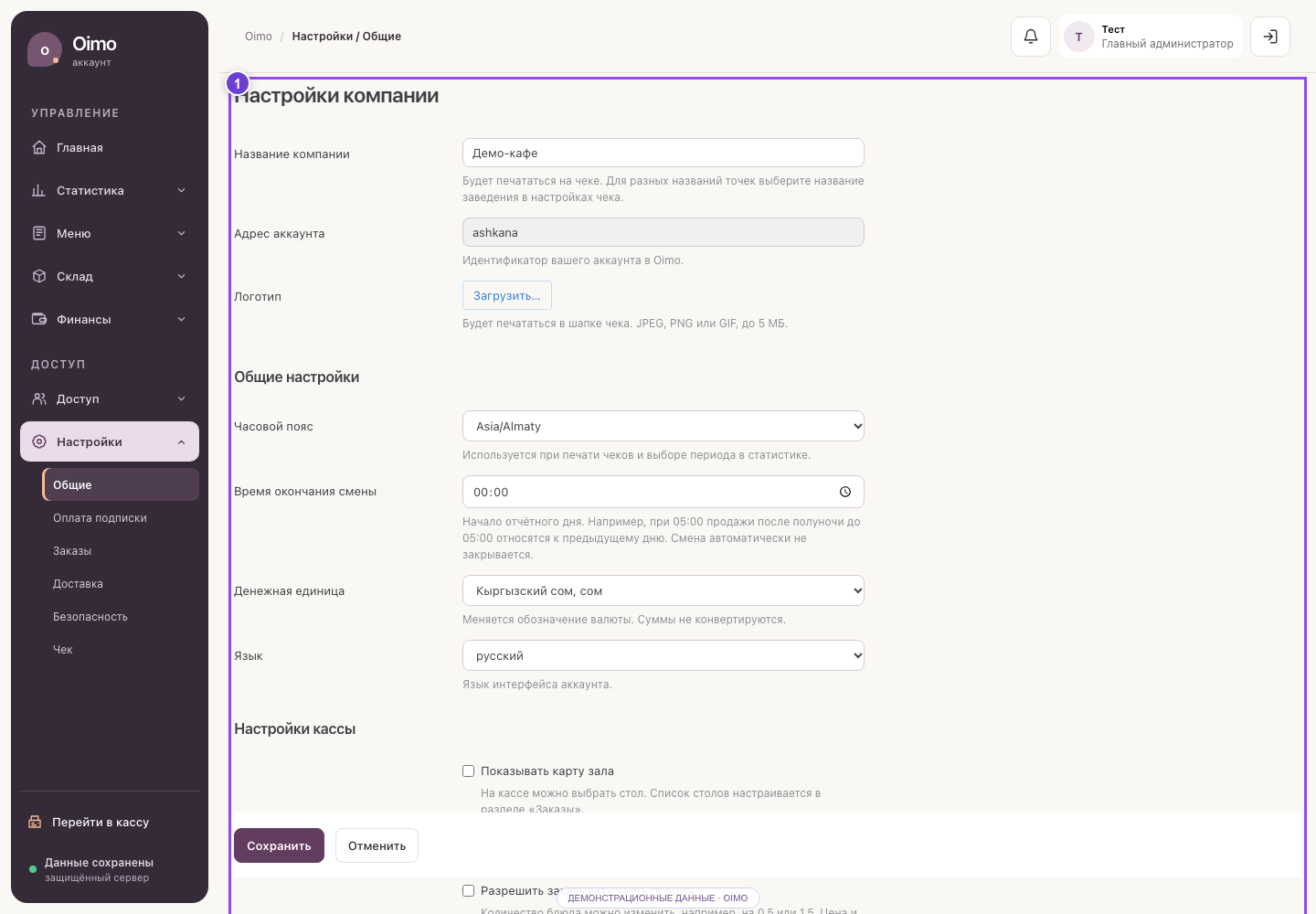The image size is (1316, 914).
Task: Click the Oimo account logo avatar
Action: 45,50
